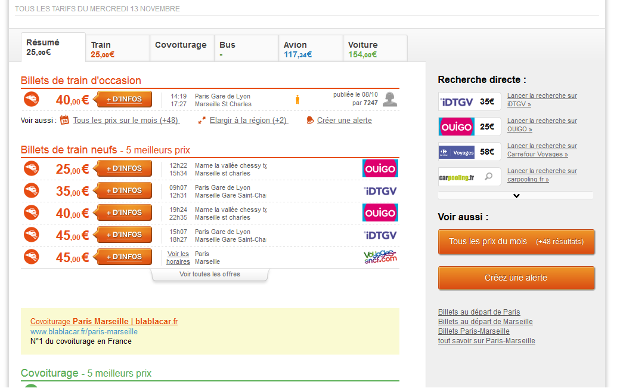Click the orange passenger icon in used ticket row
The width and height of the screenshot is (620, 388).
point(297,99)
